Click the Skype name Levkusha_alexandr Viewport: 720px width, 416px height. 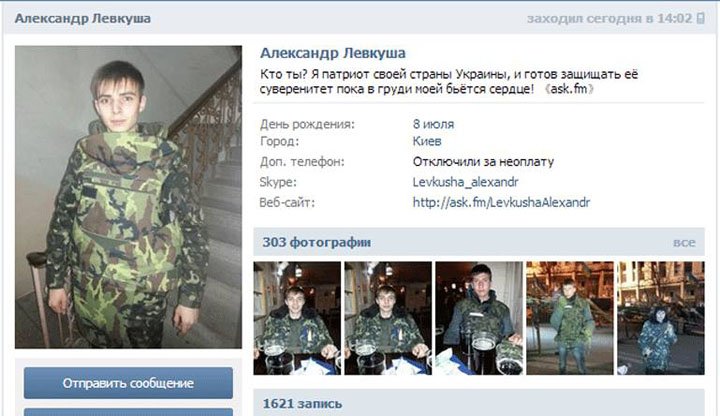pos(465,182)
